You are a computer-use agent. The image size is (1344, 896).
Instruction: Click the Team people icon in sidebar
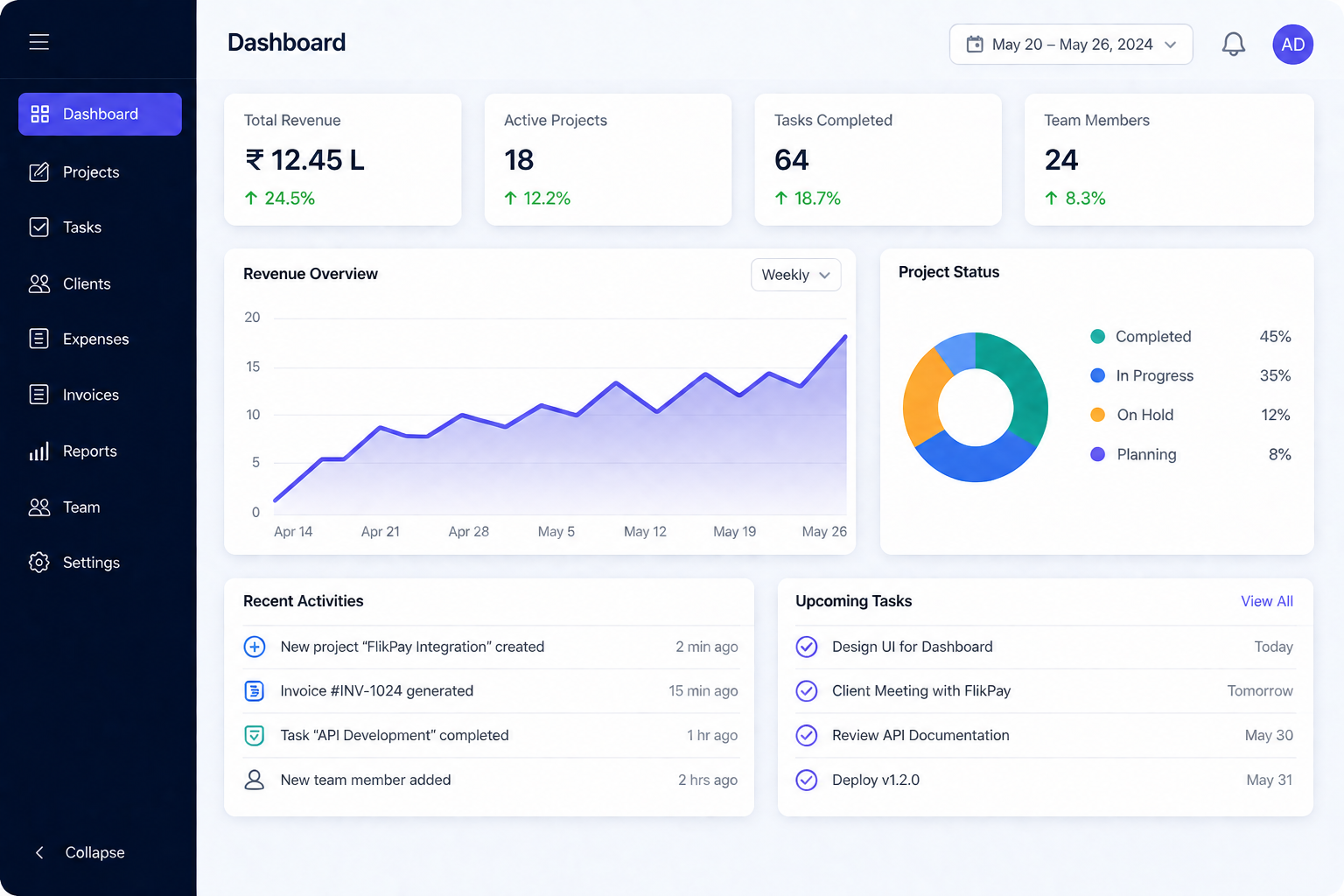pyautogui.click(x=39, y=507)
